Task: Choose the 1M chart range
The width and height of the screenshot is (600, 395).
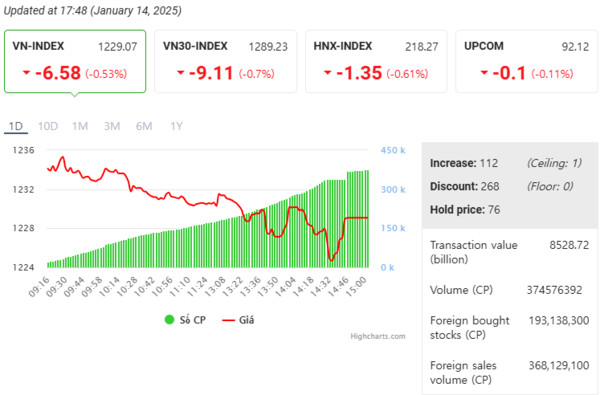Action: tap(80, 126)
